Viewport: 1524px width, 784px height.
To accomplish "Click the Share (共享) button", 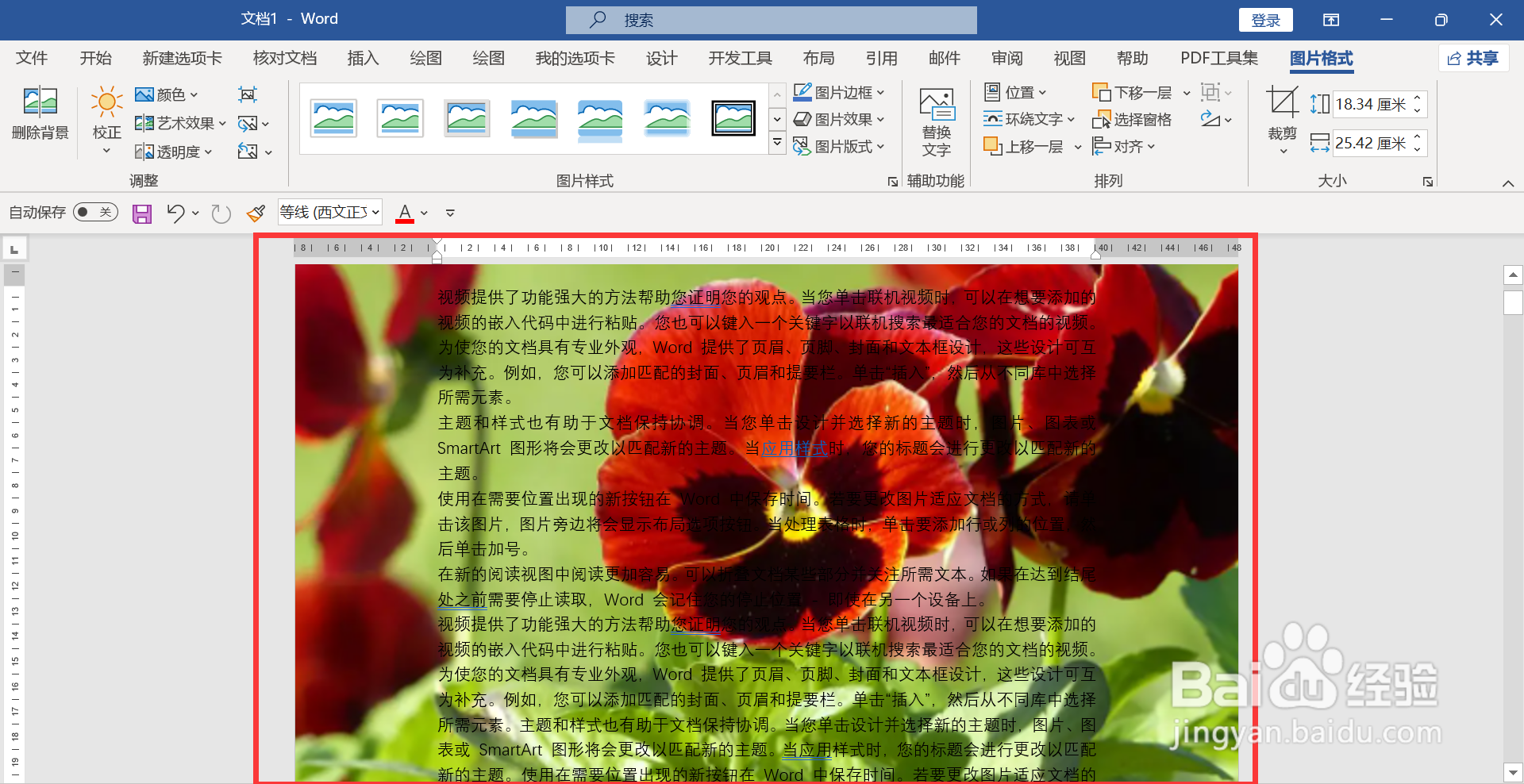I will pyautogui.click(x=1472, y=58).
